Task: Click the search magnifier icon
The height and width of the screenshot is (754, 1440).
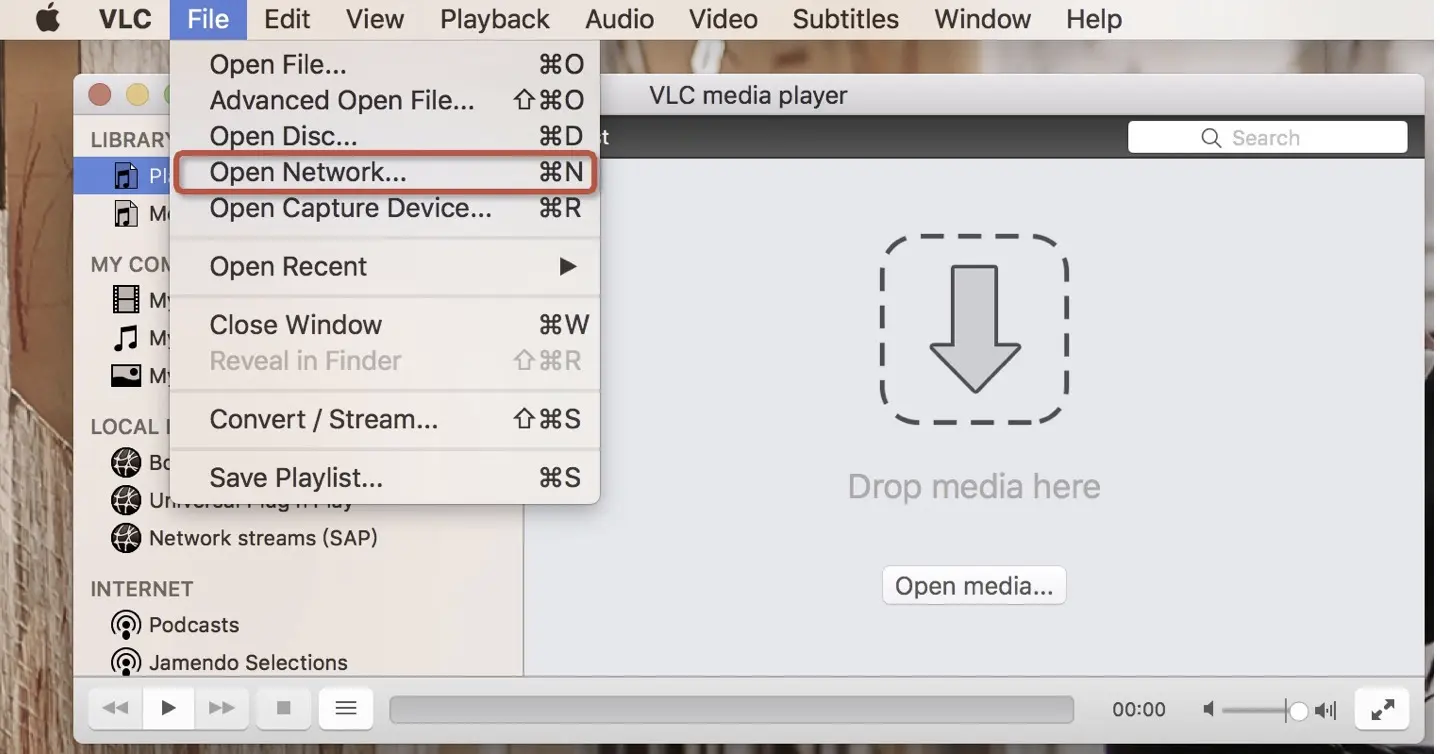Action: click(1211, 138)
